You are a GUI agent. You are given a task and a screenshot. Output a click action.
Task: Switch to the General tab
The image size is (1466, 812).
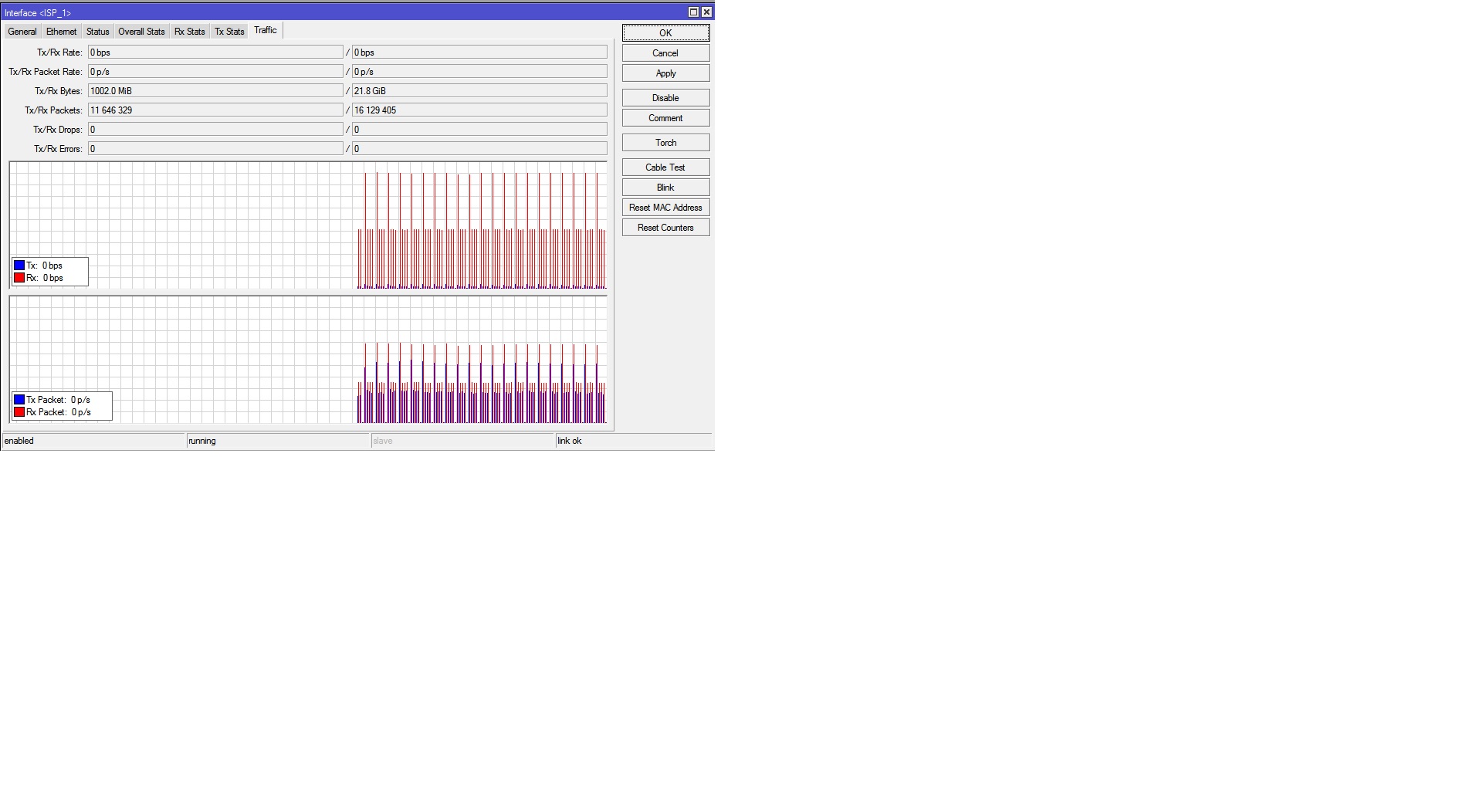tap(22, 32)
